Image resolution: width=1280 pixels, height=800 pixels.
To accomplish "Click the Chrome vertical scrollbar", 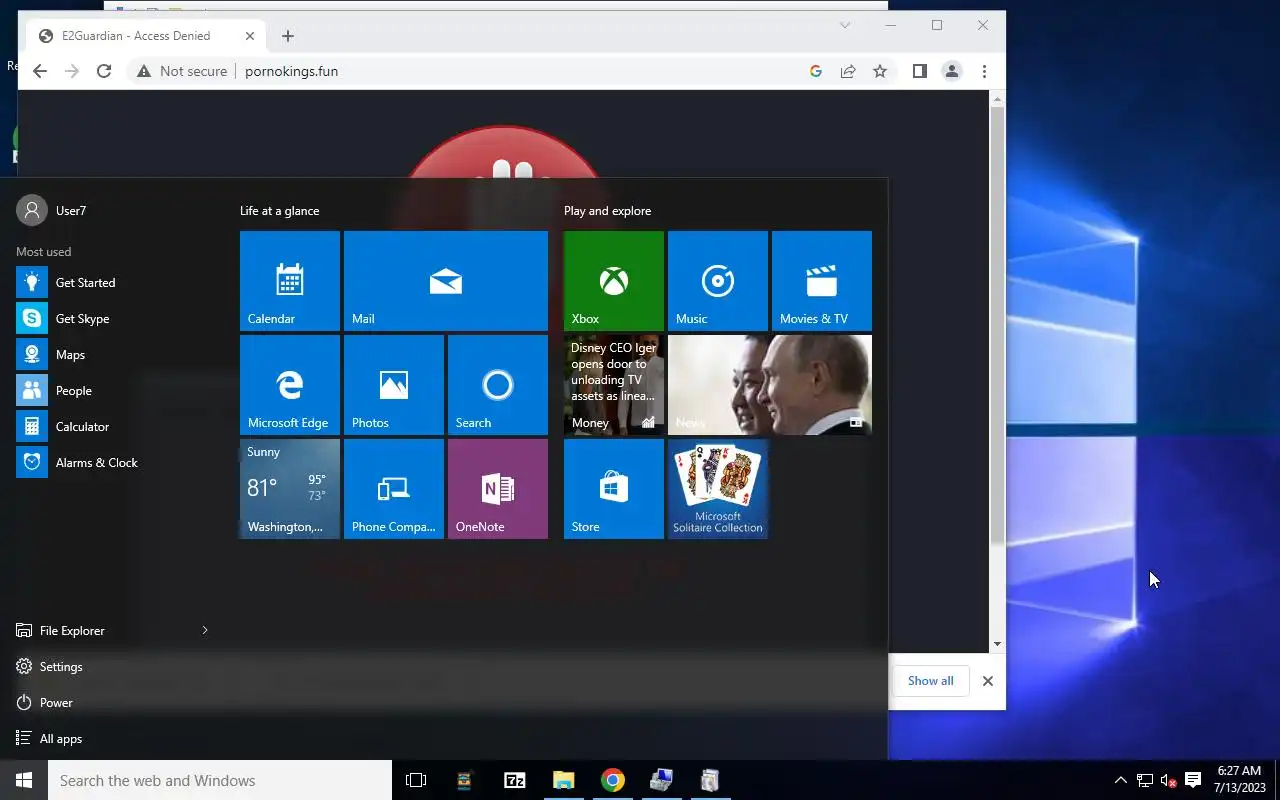I will pos(997,325).
